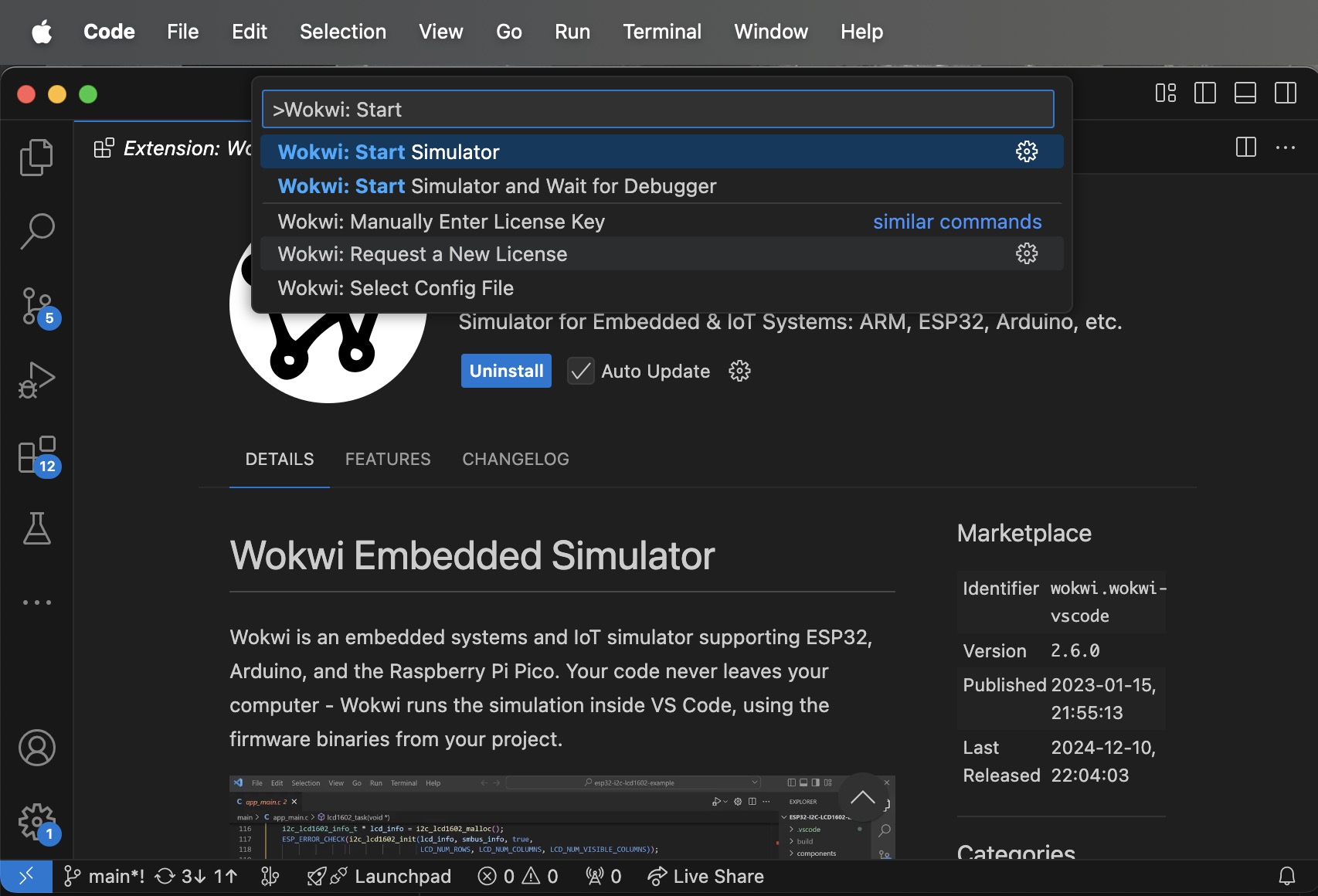This screenshot has width=1318, height=896.
Task: Switch to the DETAILS tab
Action: [279, 459]
